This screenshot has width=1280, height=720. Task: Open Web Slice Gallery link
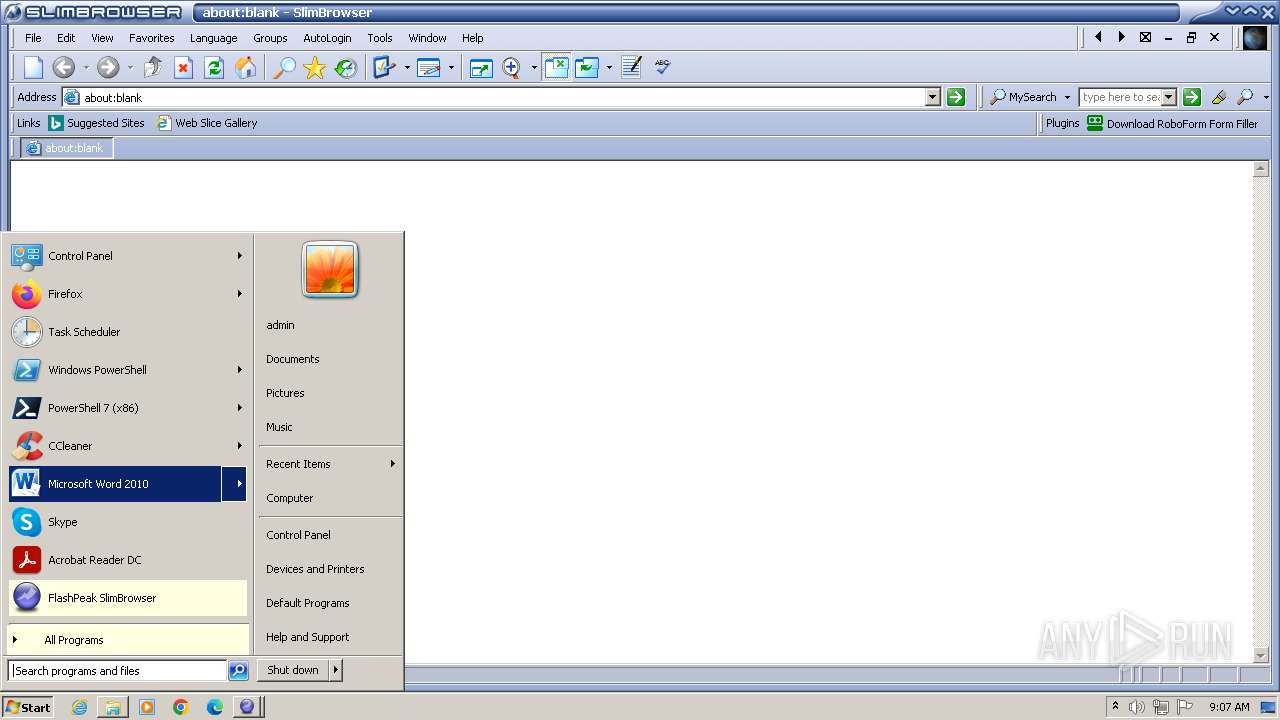pos(207,123)
